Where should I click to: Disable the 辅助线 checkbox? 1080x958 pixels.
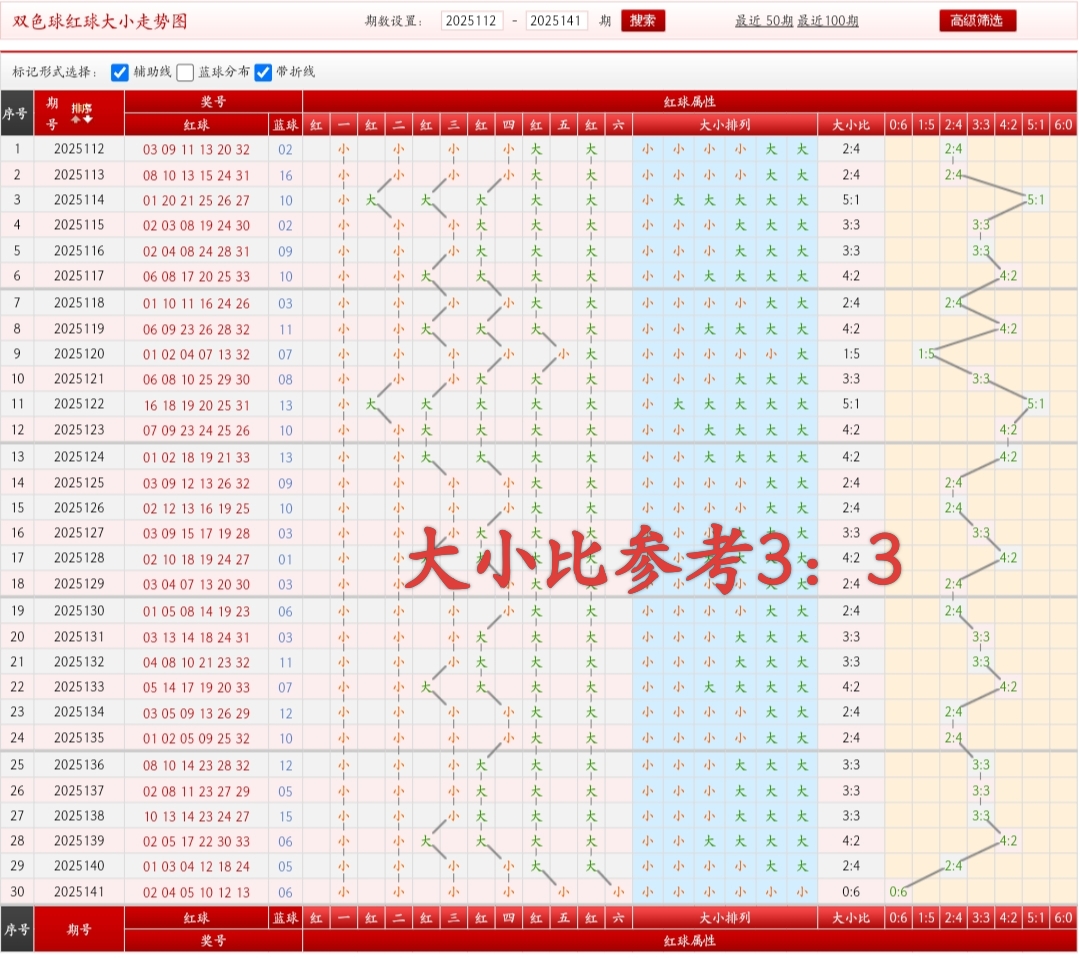click(x=120, y=72)
